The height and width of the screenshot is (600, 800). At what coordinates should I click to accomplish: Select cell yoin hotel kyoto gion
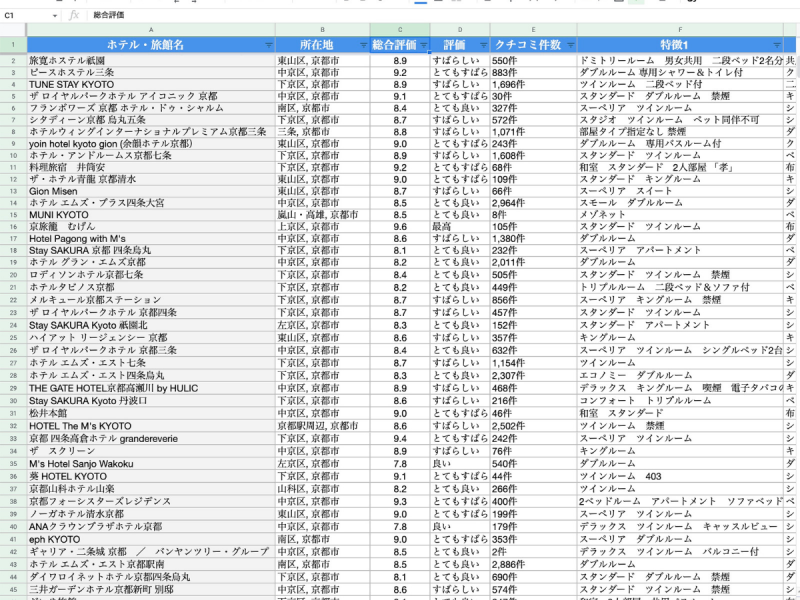coord(151,144)
